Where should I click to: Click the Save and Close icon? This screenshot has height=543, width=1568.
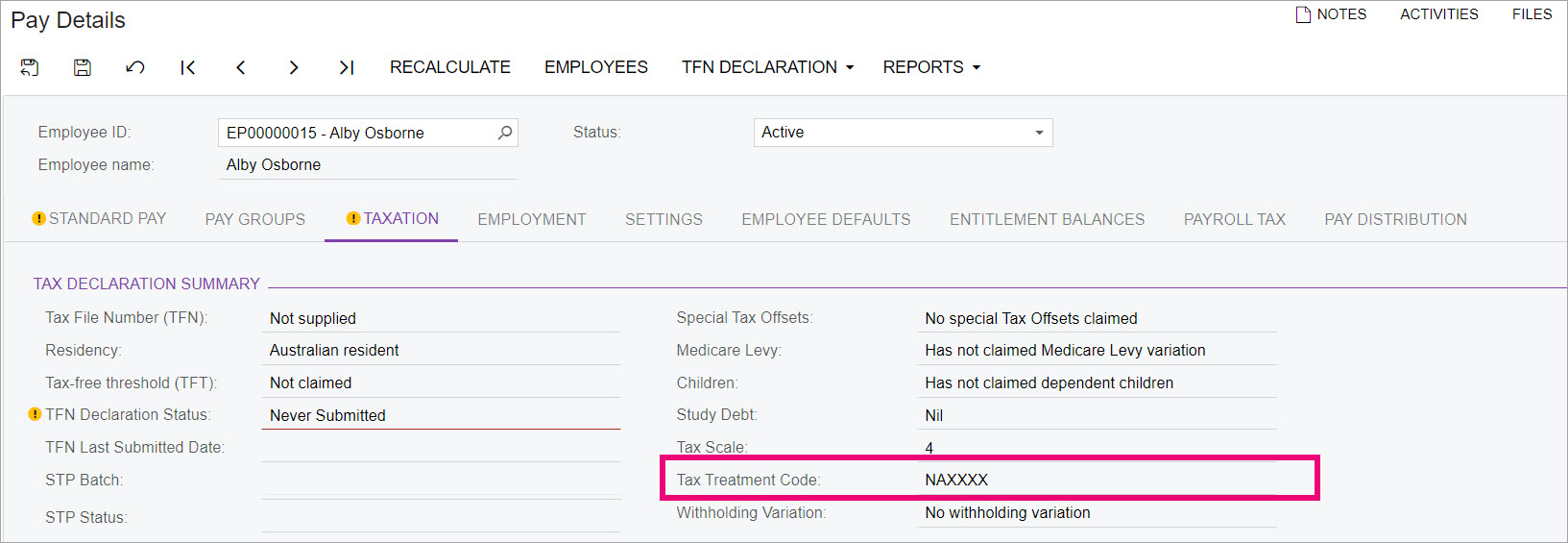30,67
